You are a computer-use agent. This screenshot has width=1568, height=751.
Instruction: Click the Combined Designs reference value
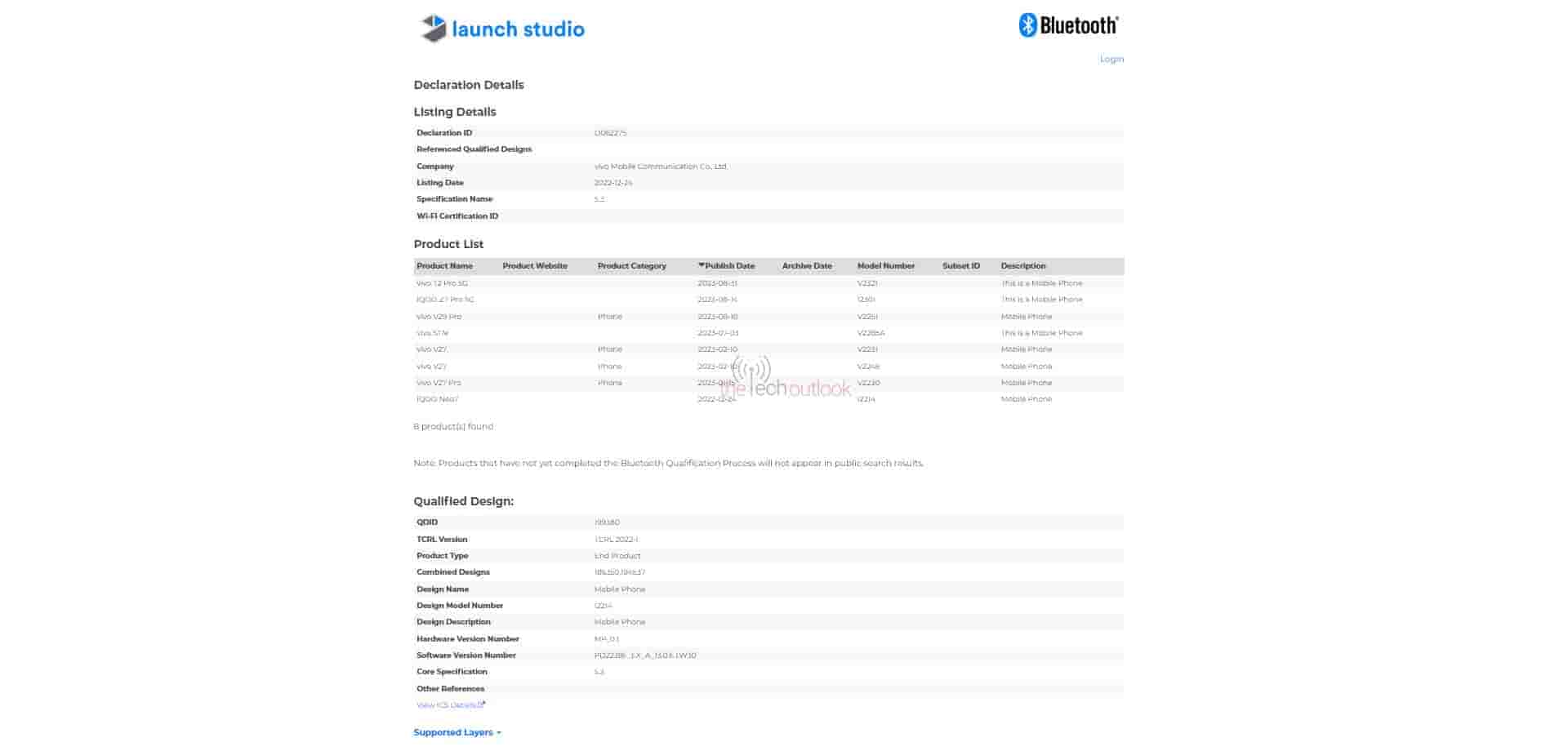tap(619, 571)
